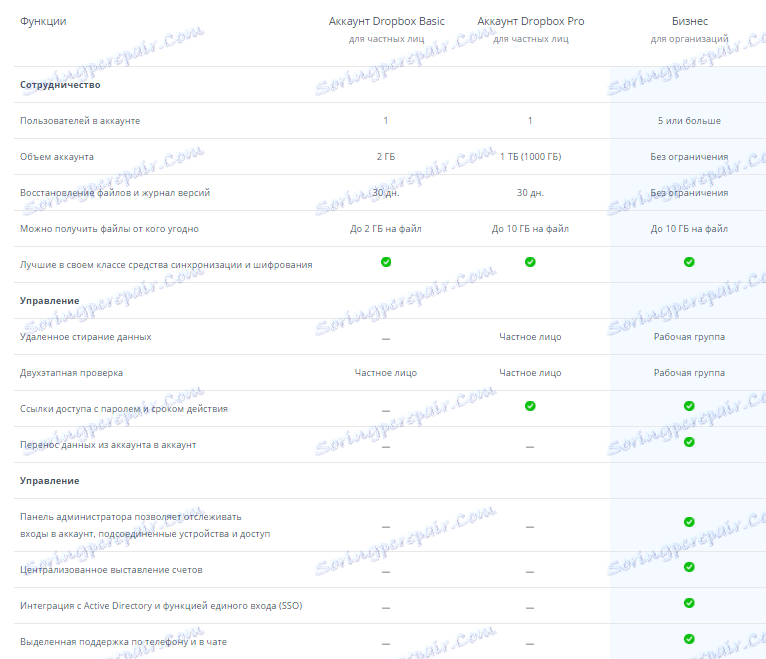Click the 'Функции' header label

point(43,21)
